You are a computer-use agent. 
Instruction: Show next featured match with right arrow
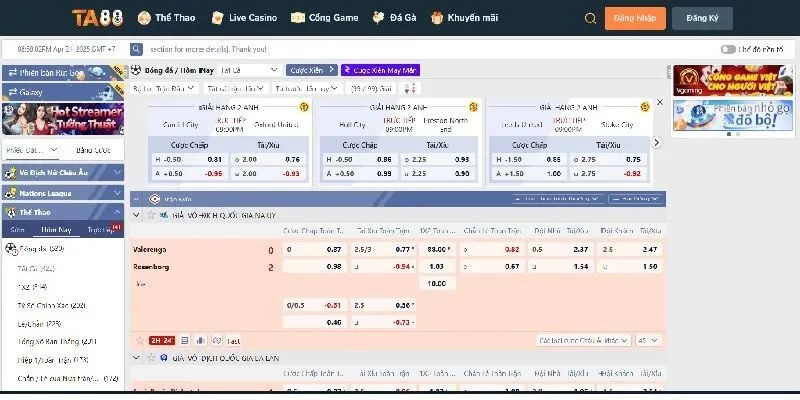click(x=656, y=142)
